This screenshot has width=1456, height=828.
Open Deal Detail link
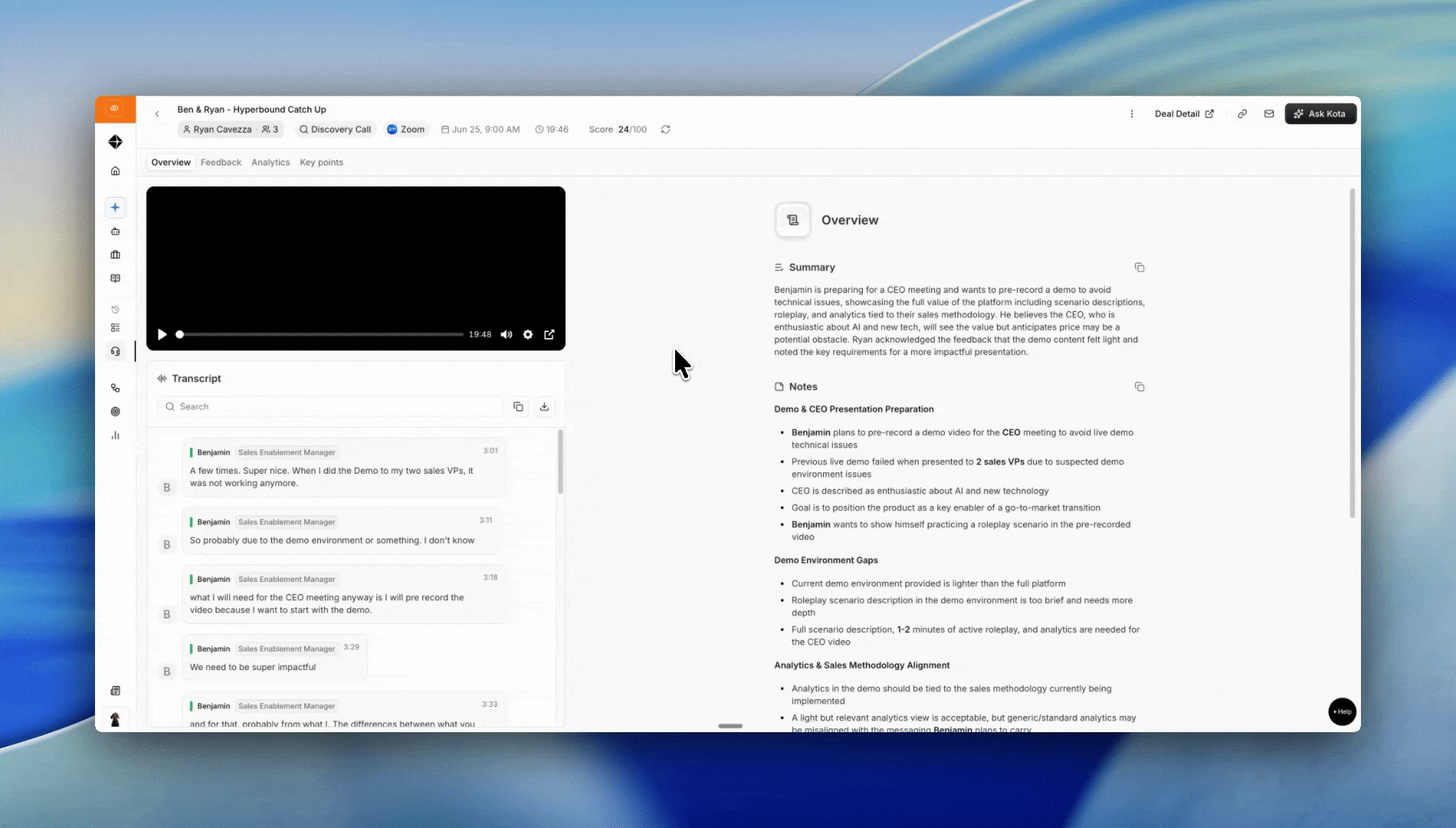[1184, 113]
